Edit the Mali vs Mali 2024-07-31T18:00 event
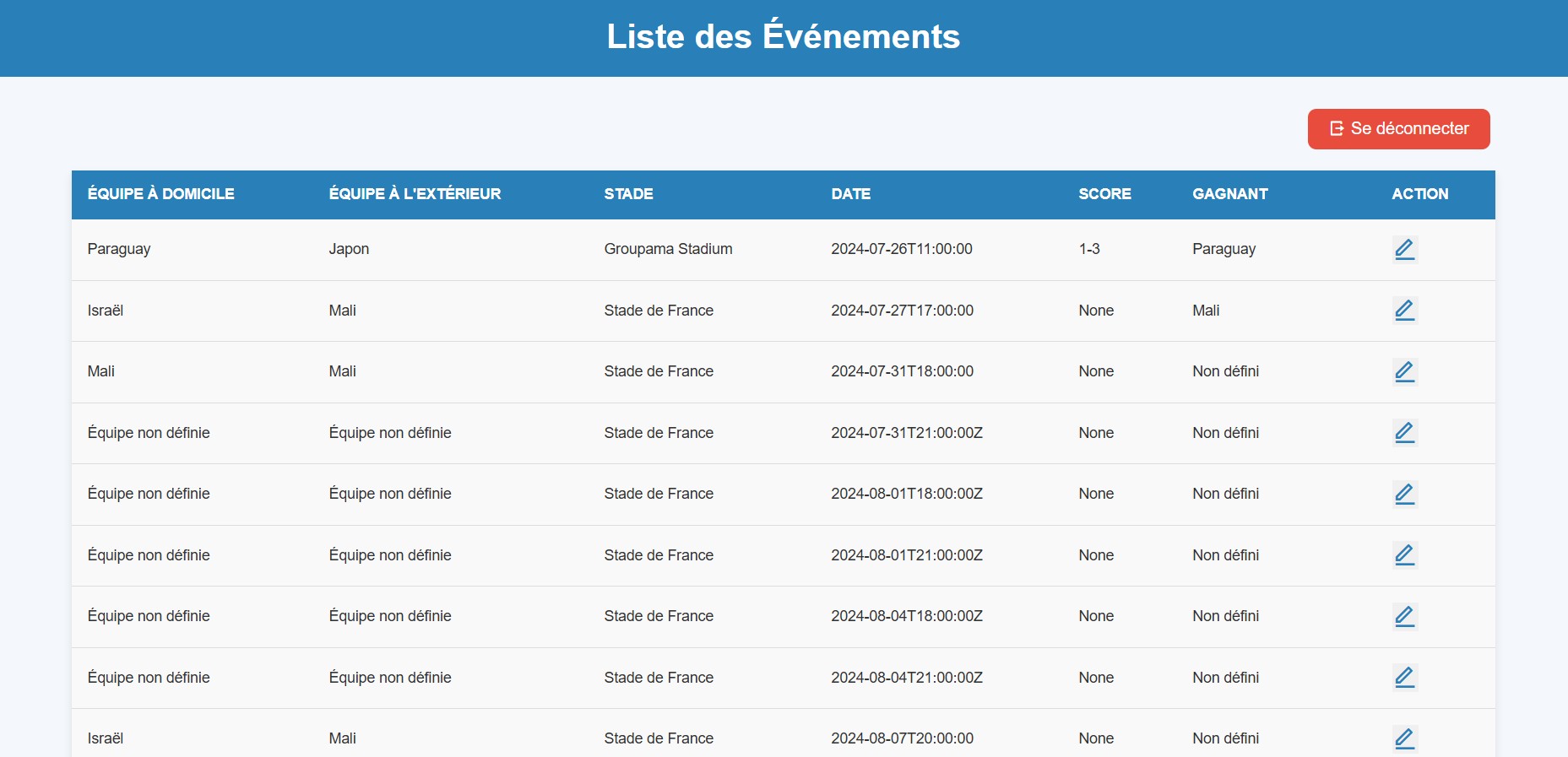Image resolution: width=1568 pixels, height=757 pixels. pyautogui.click(x=1404, y=371)
